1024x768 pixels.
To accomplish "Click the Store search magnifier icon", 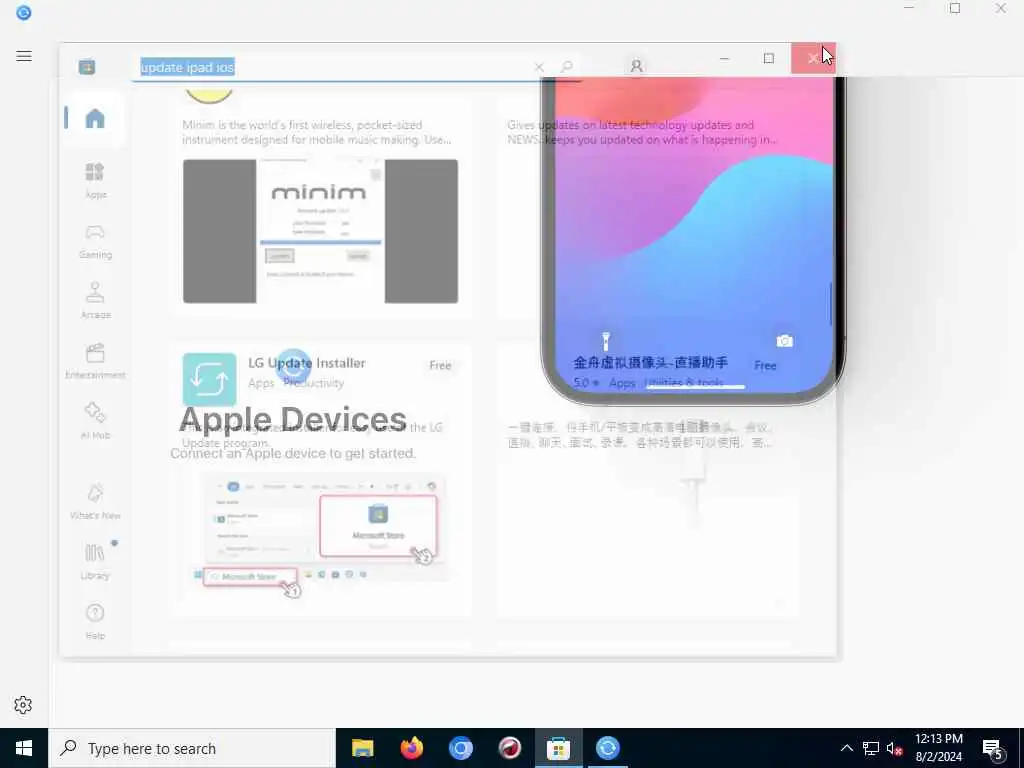I will pos(566,67).
